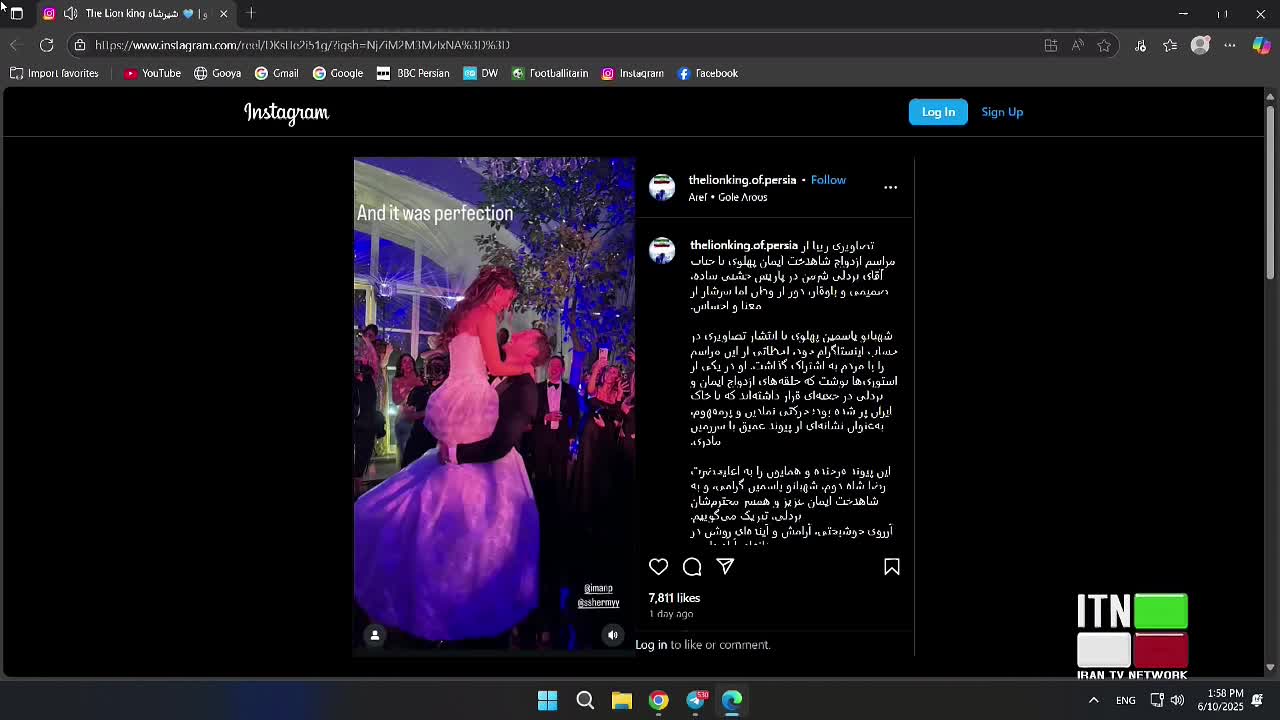Open tab actions menu icon
The image size is (1280, 720).
point(16,13)
